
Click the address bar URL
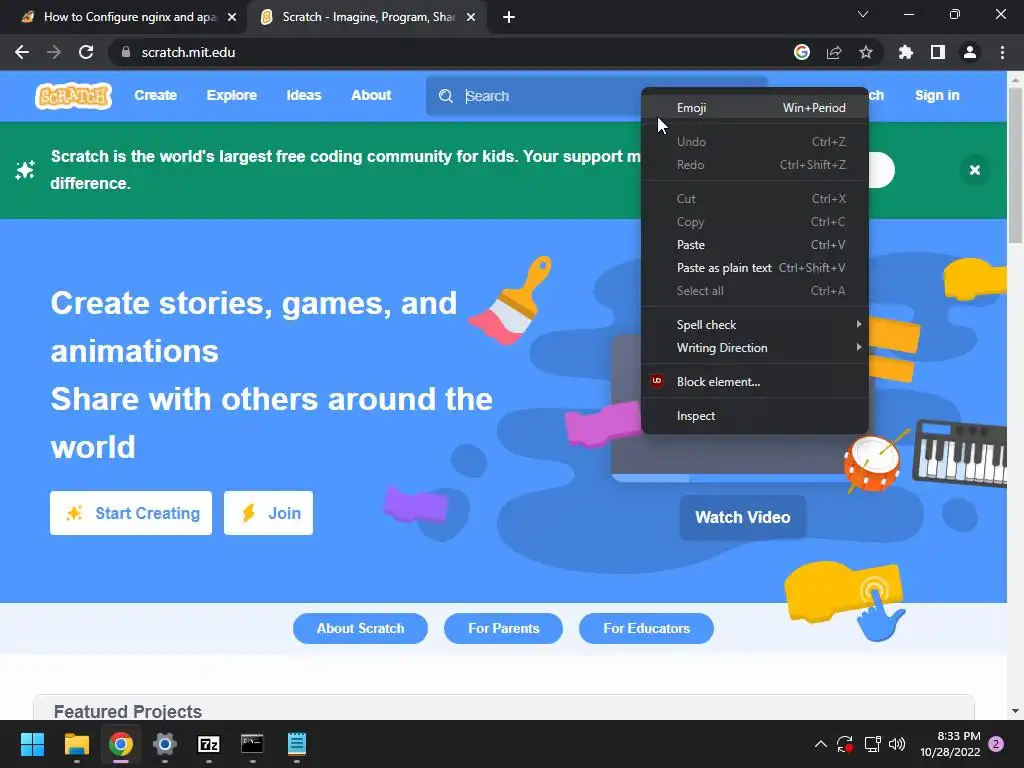pos(188,52)
